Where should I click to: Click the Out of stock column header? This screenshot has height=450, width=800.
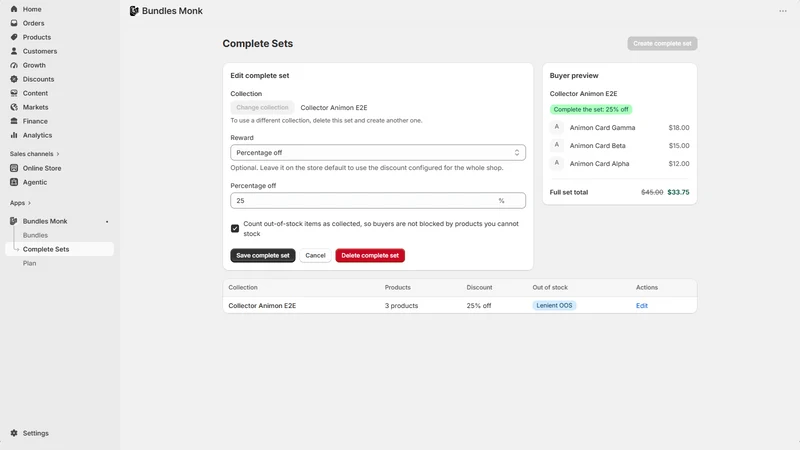click(x=550, y=287)
